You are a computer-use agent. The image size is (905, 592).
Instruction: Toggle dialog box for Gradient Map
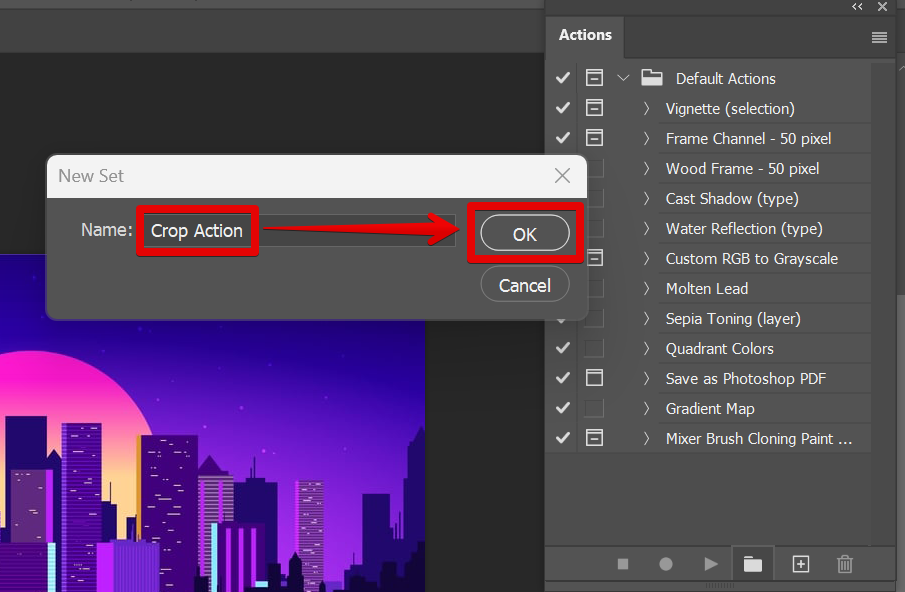pos(594,408)
